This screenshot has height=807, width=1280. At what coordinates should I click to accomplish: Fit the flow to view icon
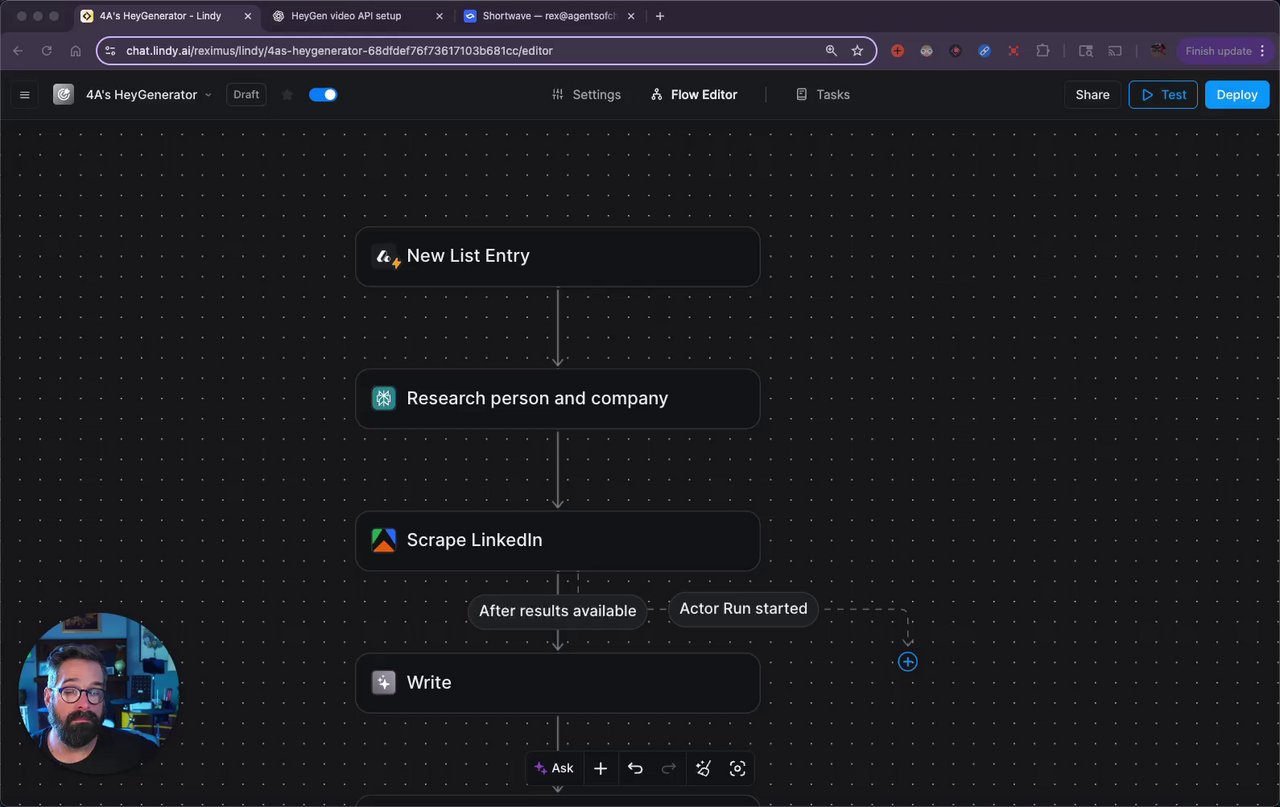tap(738, 768)
